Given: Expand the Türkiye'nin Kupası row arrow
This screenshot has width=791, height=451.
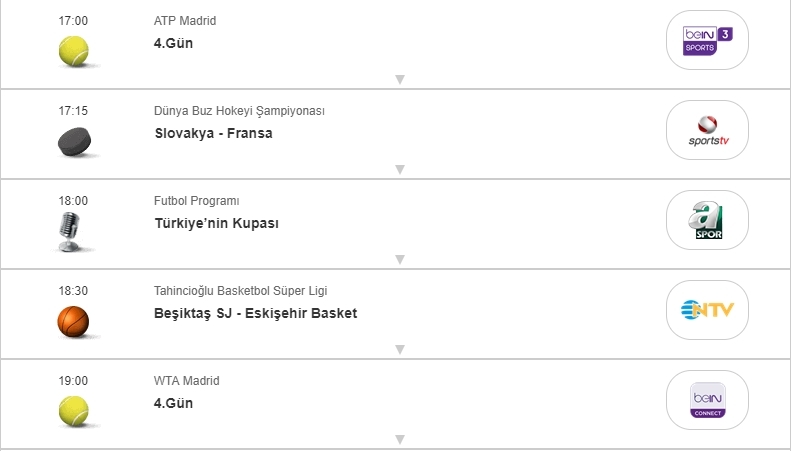Looking at the screenshot, I should click(x=399, y=260).
